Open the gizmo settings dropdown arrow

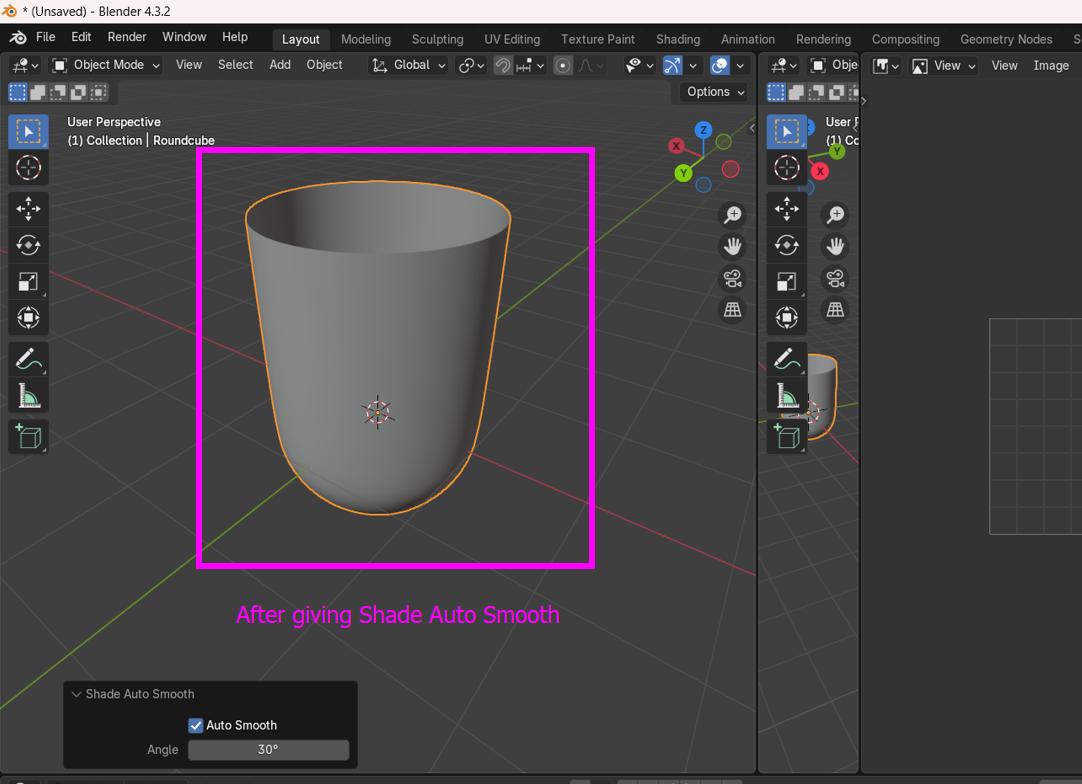[x=692, y=66]
